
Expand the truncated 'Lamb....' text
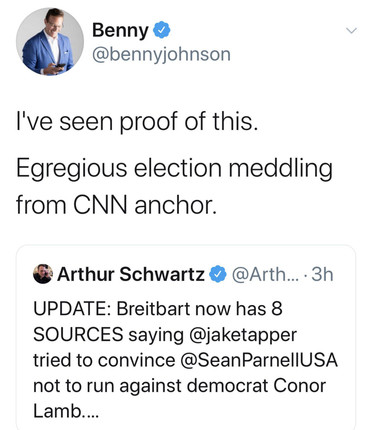[x=66, y=411]
